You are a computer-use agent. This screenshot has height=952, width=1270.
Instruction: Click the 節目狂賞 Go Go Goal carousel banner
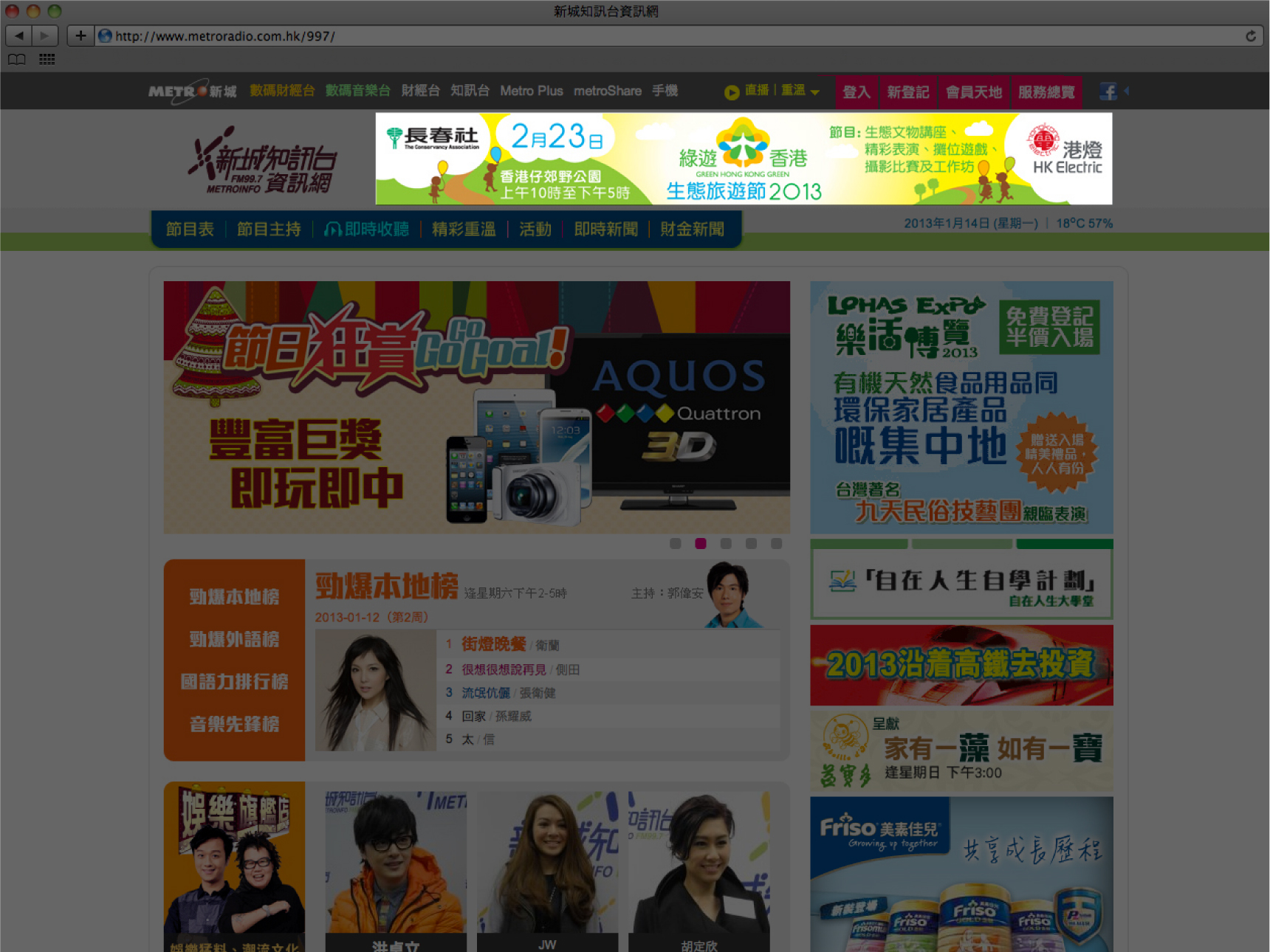(477, 407)
